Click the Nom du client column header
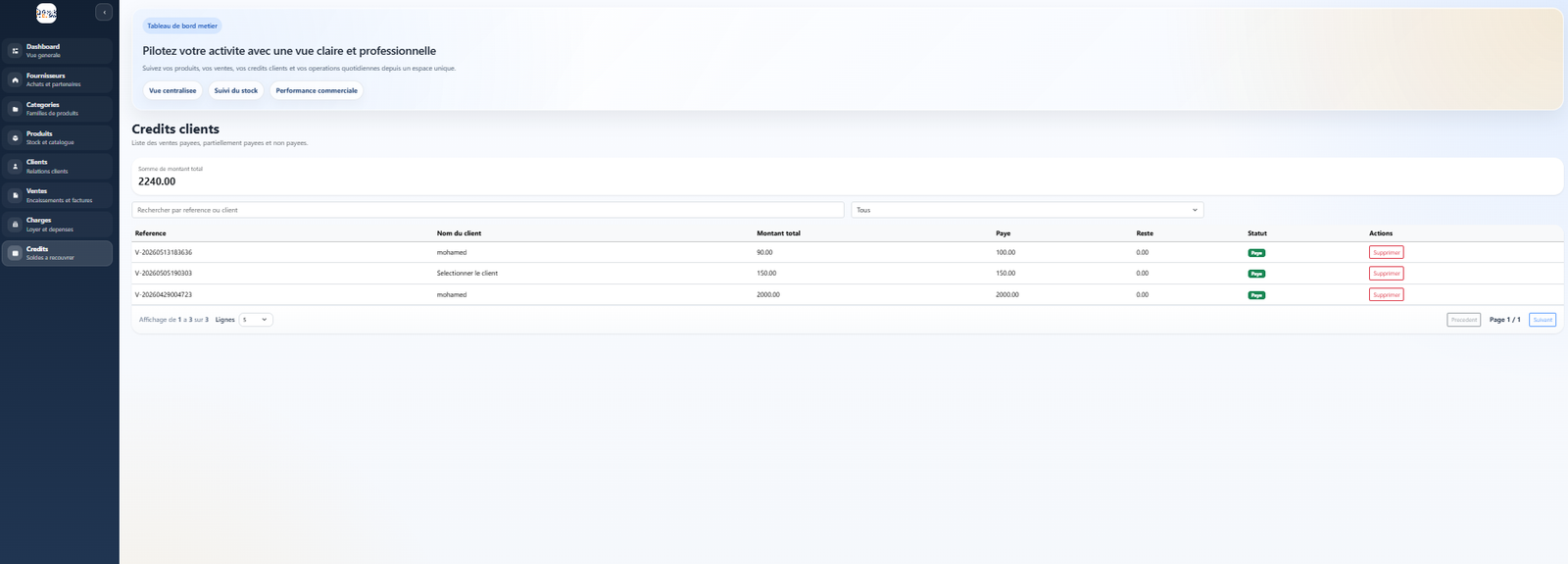Viewport: 1568px width, 564px height. coord(459,233)
